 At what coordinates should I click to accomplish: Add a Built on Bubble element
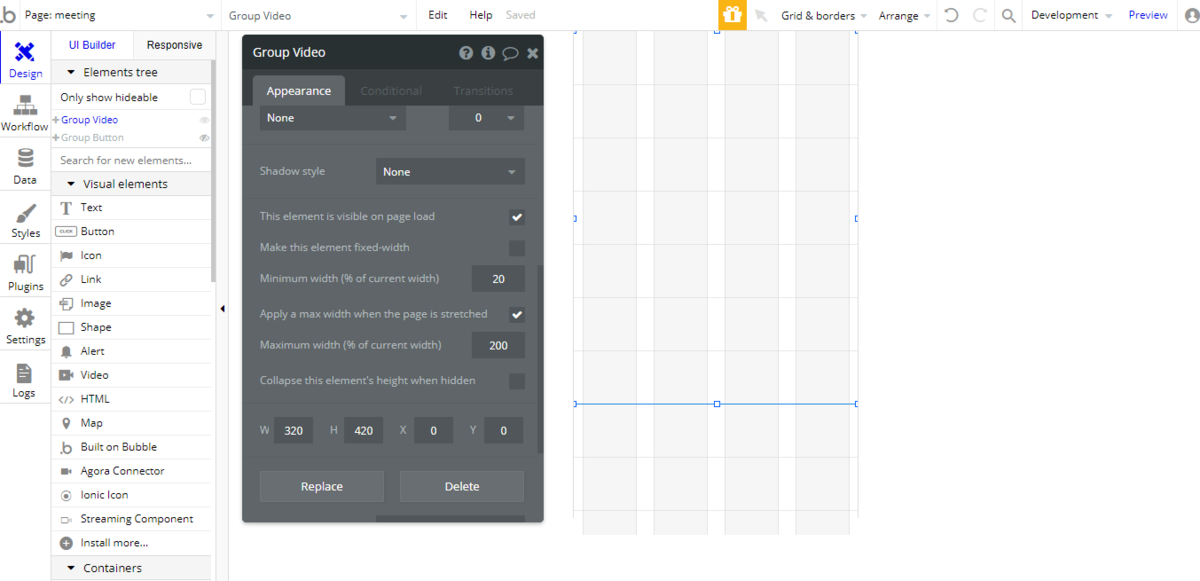click(x=132, y=448)
